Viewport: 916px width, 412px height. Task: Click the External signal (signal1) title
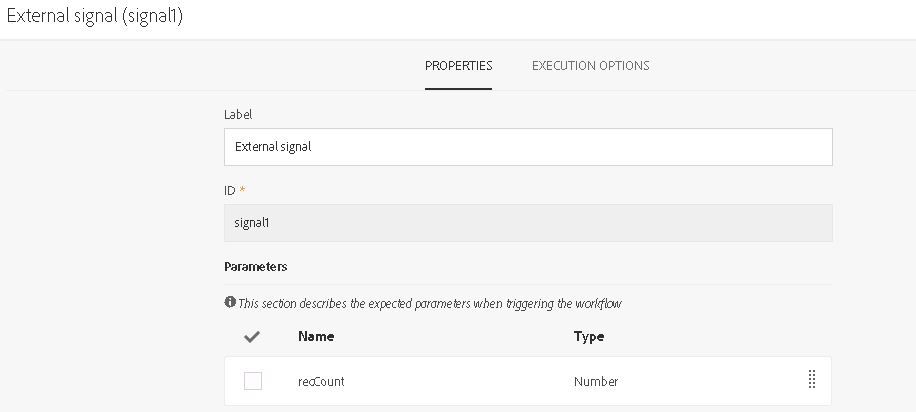95,17
